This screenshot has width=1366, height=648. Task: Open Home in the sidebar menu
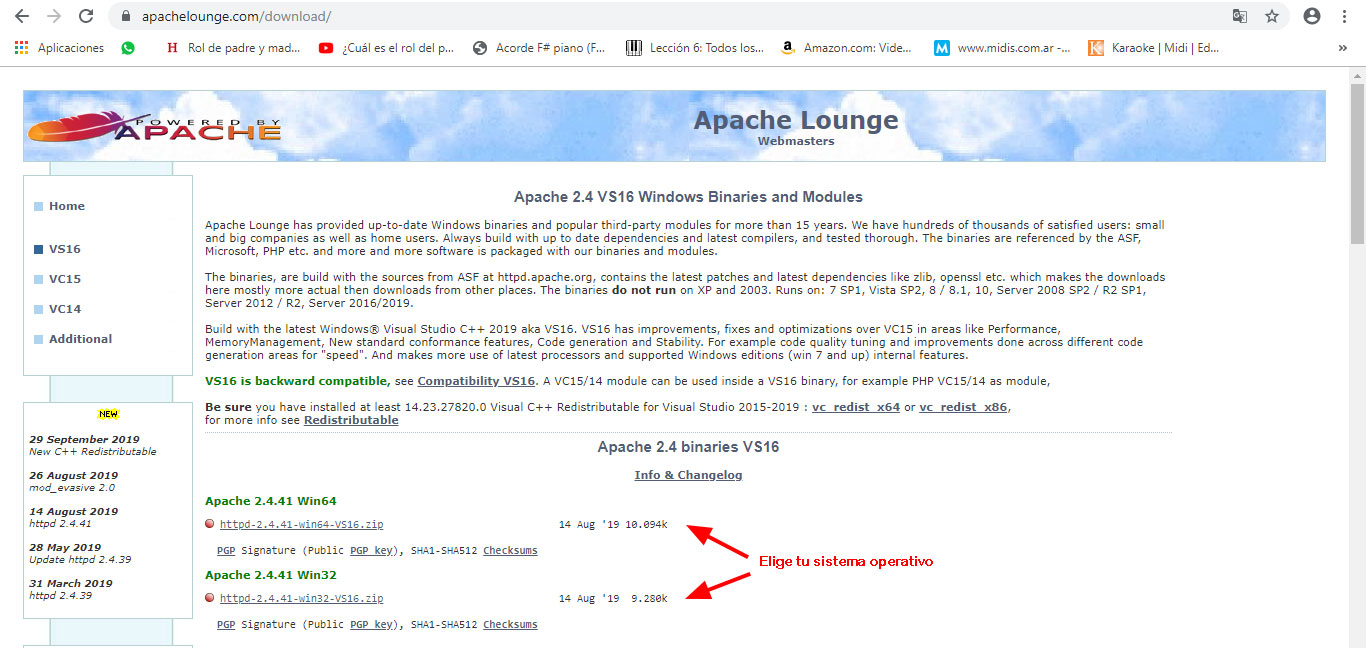pyautogui.click(x=67, y=206)
